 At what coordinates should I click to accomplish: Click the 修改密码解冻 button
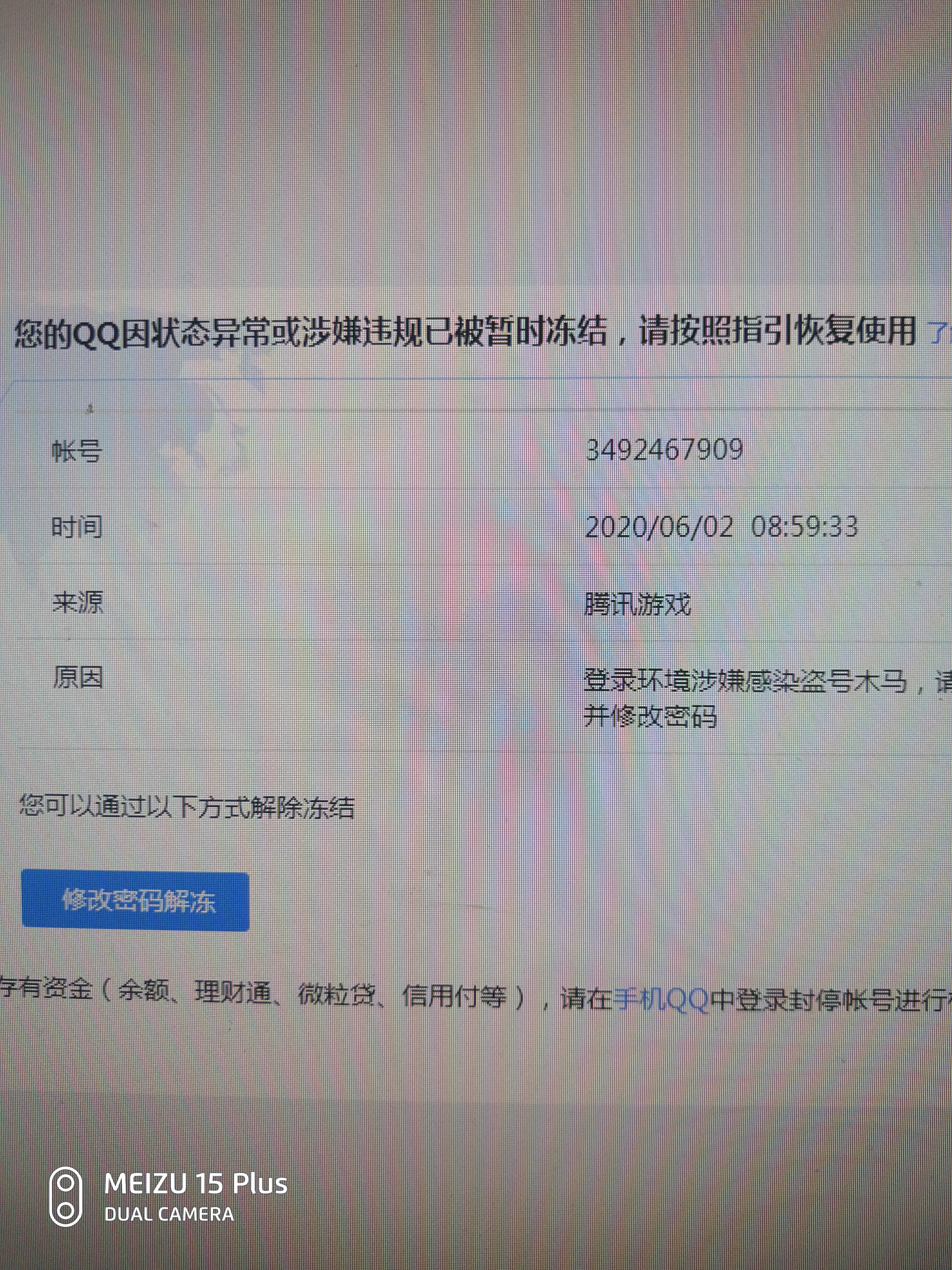pos(135,901)
